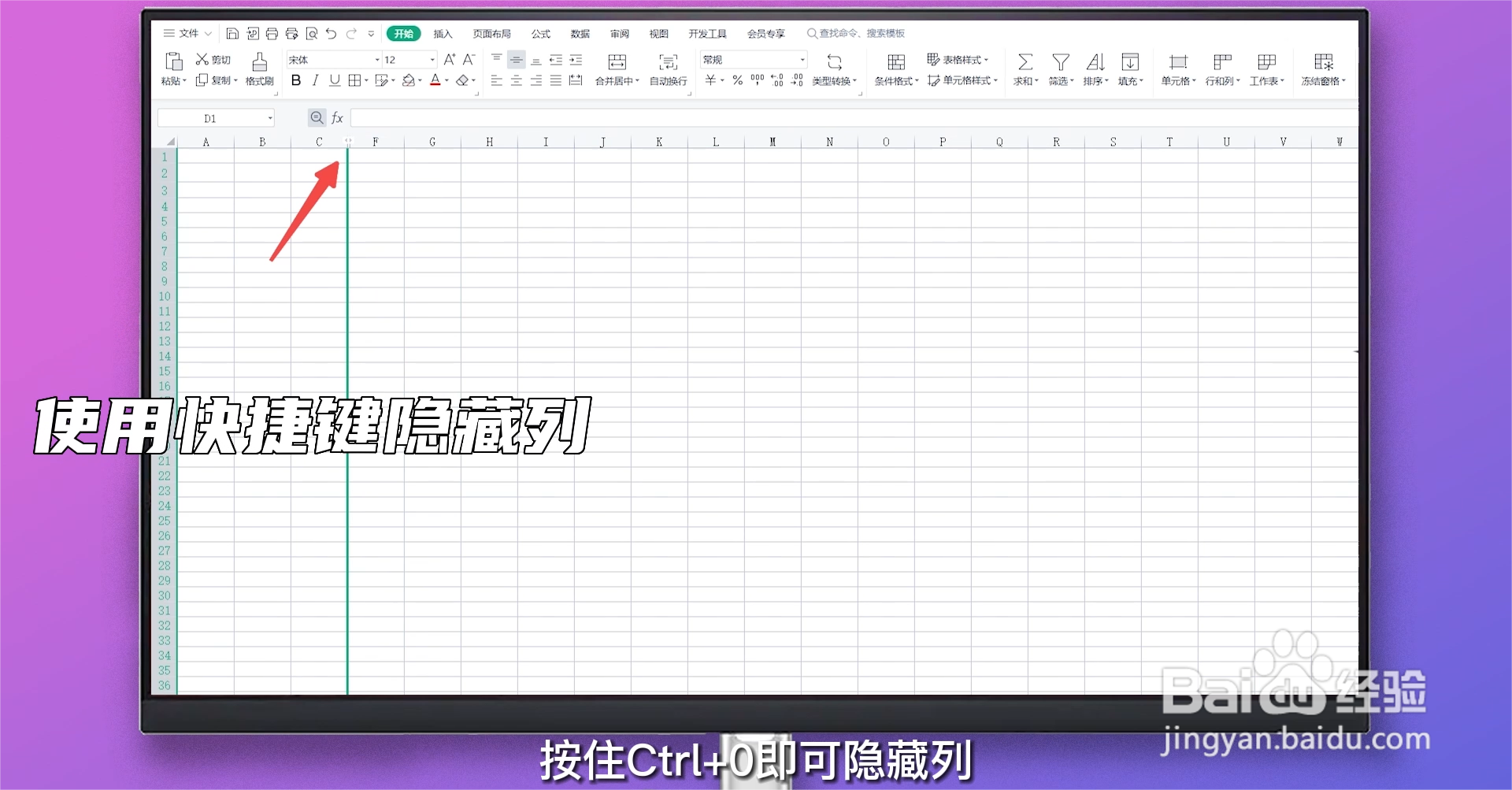Screen dimensions: 1512x790
Task: Expand the Name Box D1 dropdown arrow
Action: pyautogui.click(x=270, y=118)
